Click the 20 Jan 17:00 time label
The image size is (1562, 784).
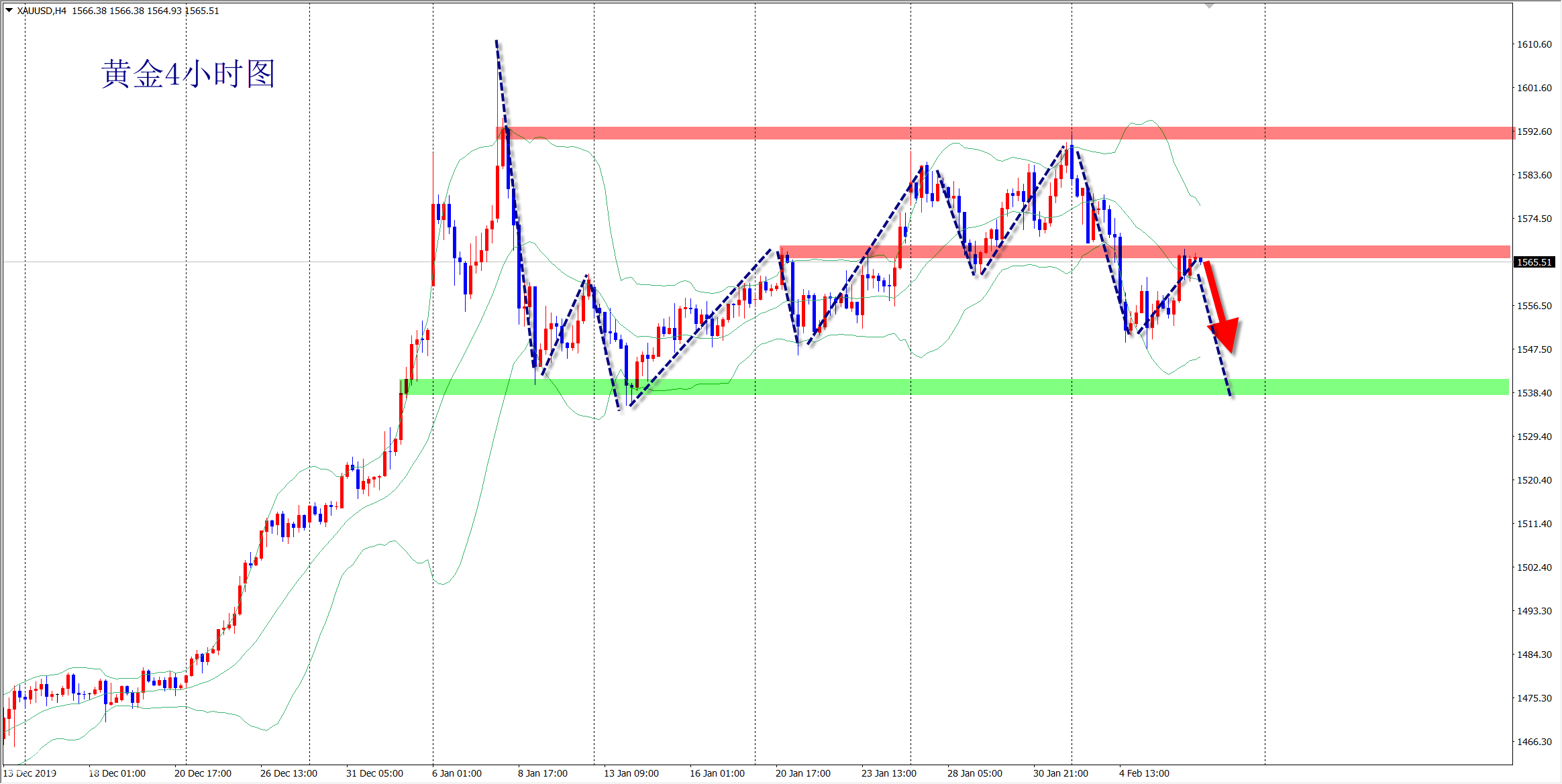click(802, 773)
